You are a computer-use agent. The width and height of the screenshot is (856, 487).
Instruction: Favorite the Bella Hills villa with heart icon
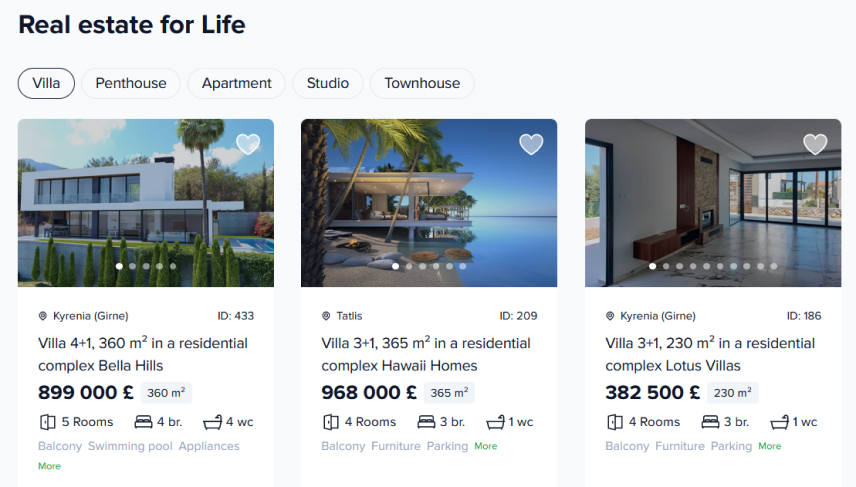pyautogui.click(x=248, y=144)
